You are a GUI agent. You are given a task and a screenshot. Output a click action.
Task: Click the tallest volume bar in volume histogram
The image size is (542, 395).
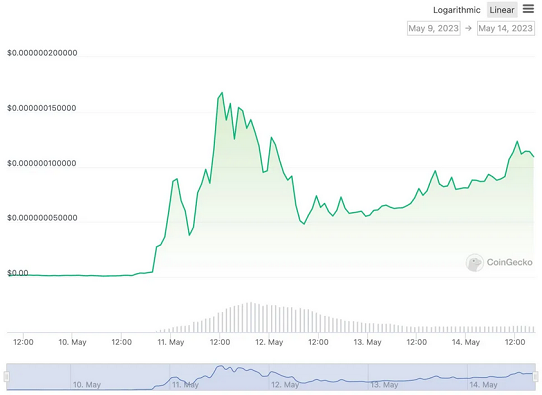pos(250,317)
